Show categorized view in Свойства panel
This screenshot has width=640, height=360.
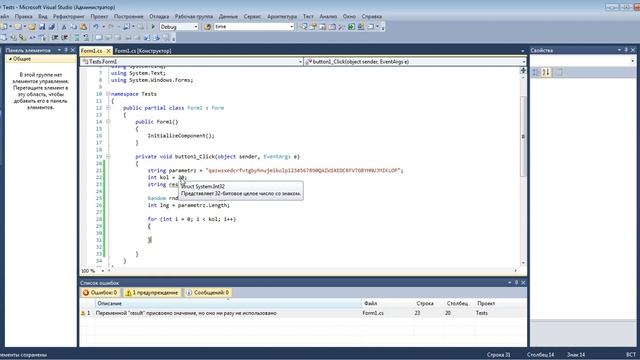(536, 73)
